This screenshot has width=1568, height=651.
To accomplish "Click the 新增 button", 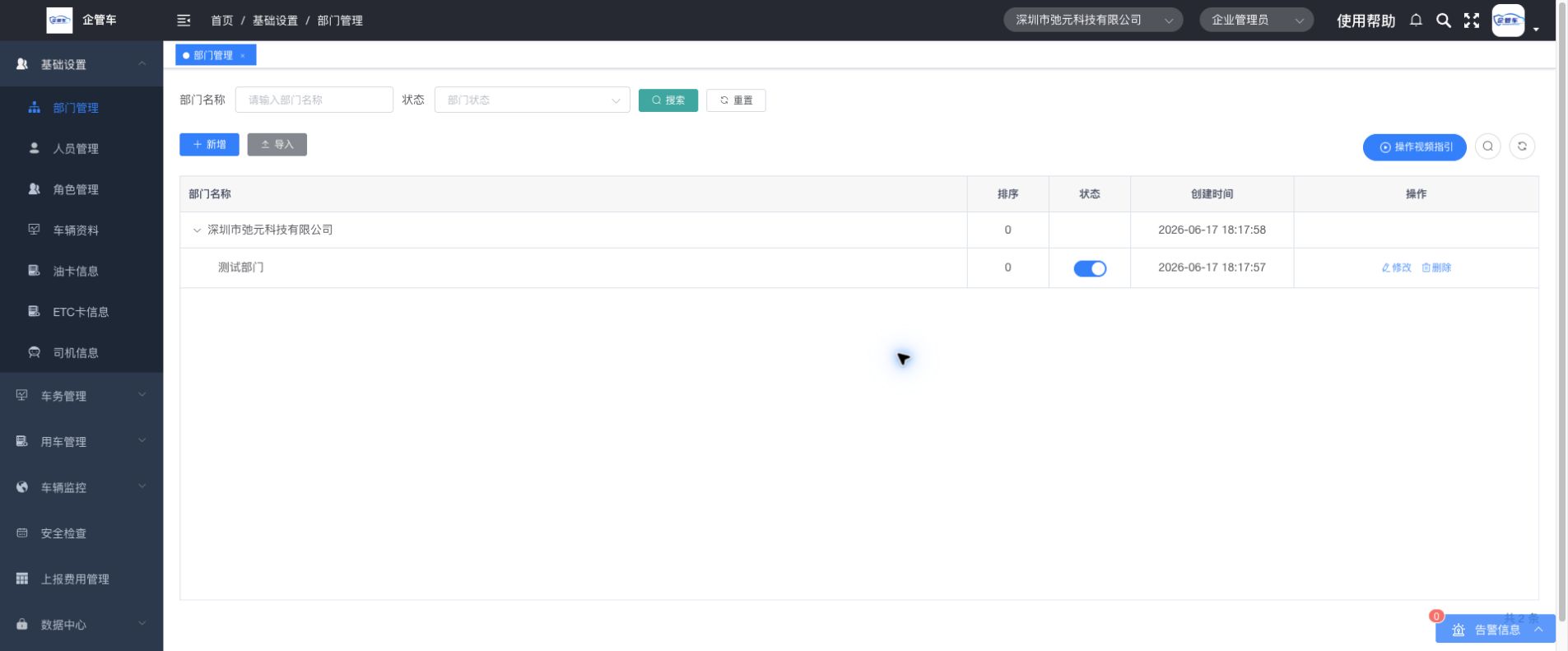I will [x=209, y=145].
